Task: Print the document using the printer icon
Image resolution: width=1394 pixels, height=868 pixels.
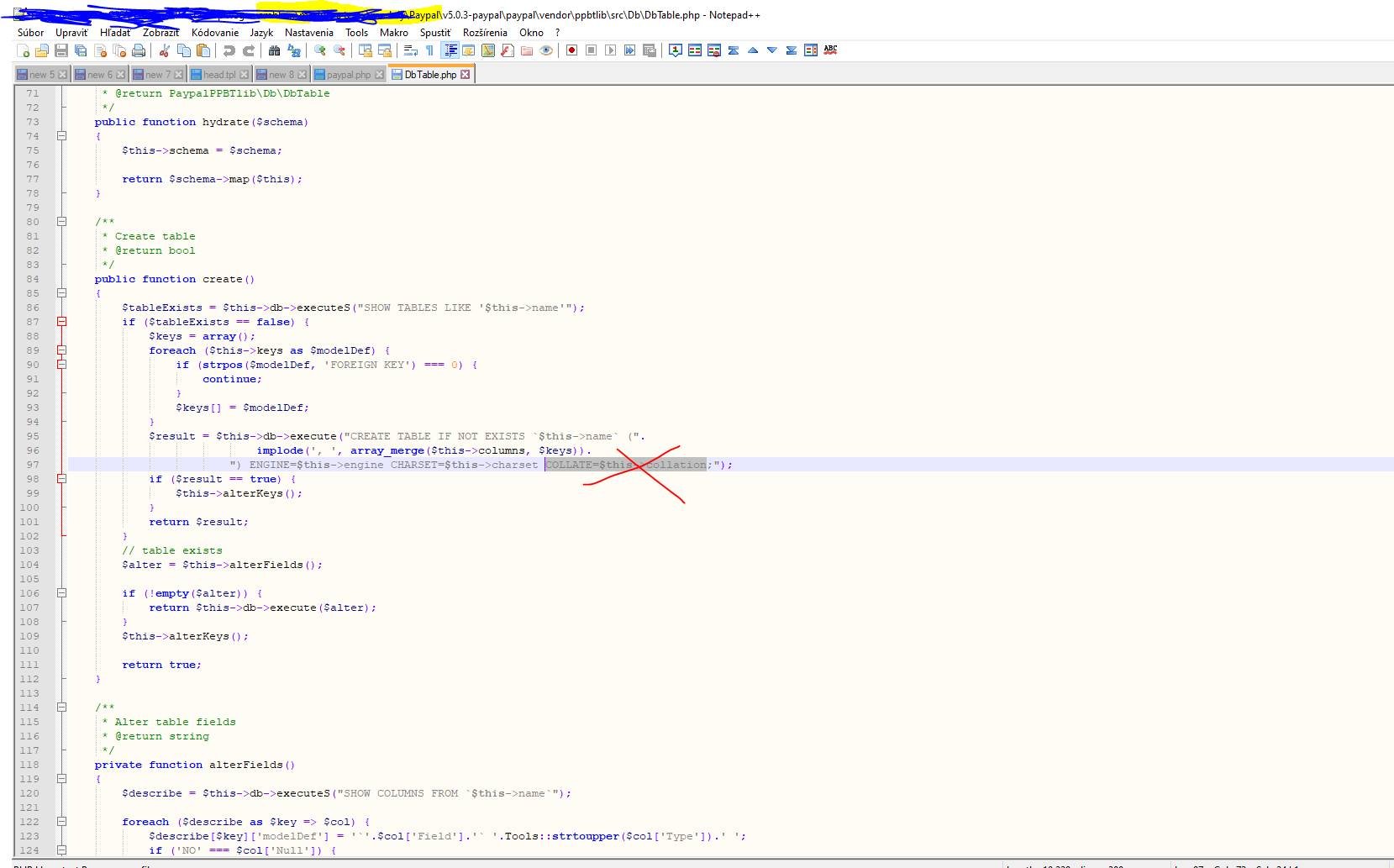Action: point(139,50)
